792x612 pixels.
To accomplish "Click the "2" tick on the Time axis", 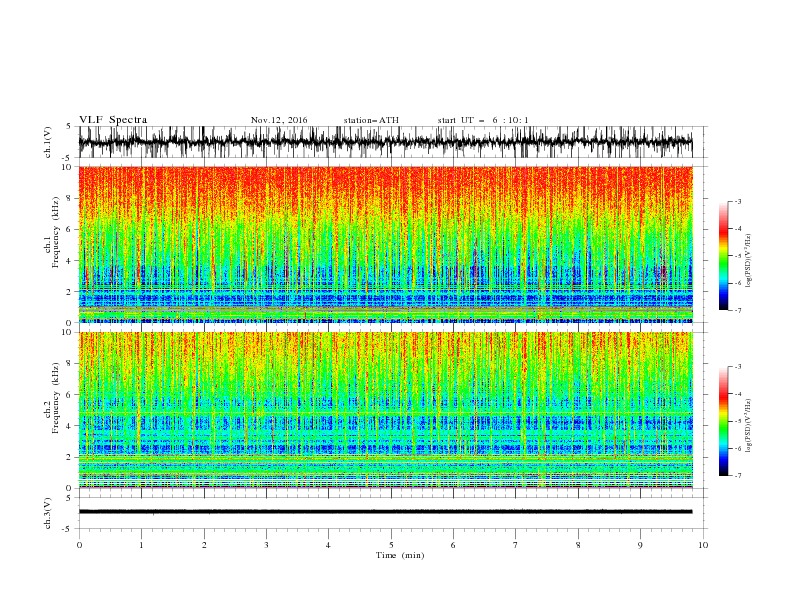I will [204, 545].
